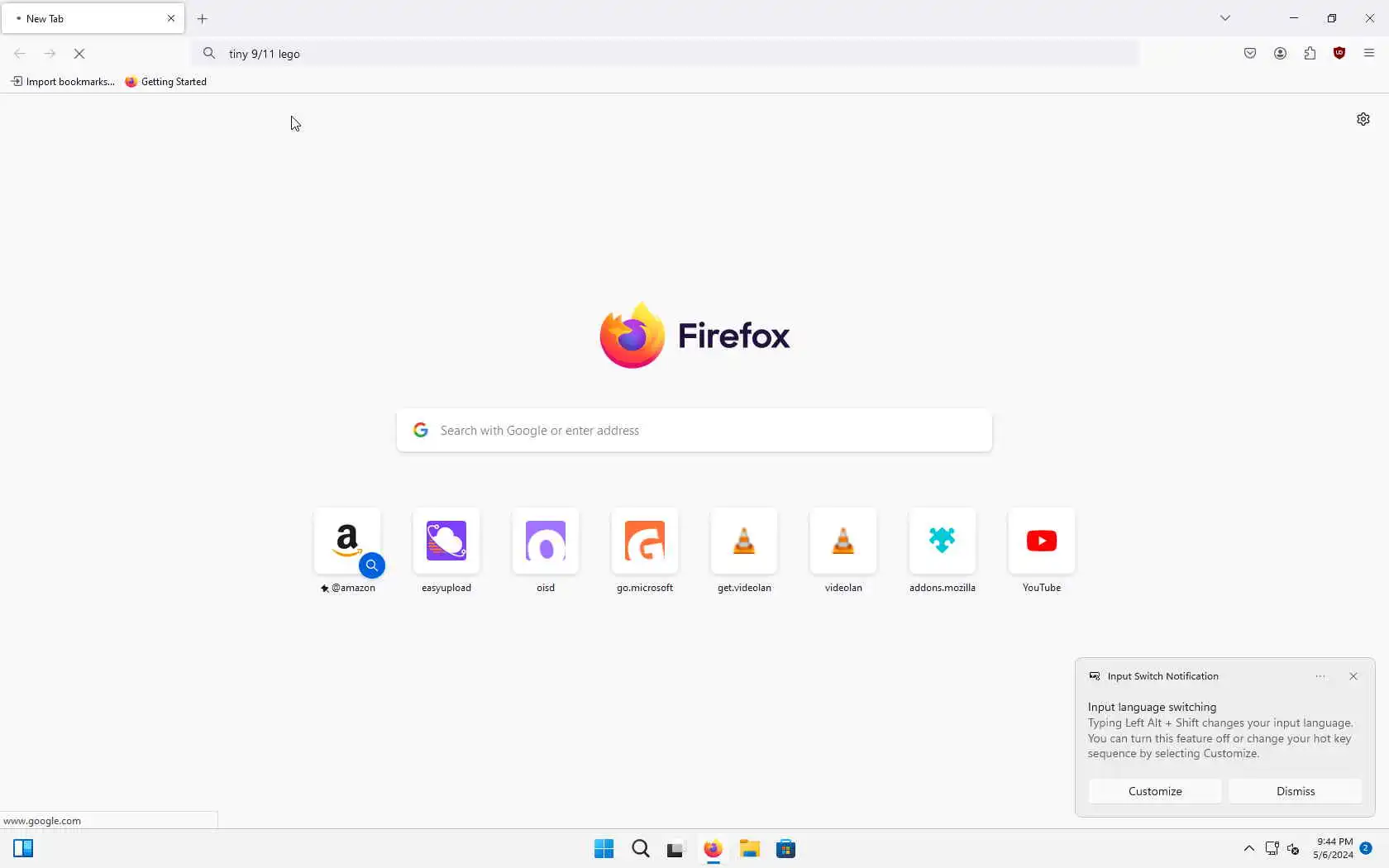The height and width of the screenshot is (868, 1389).
Task: Close the New Tab tab
Action: click(171, 18)
